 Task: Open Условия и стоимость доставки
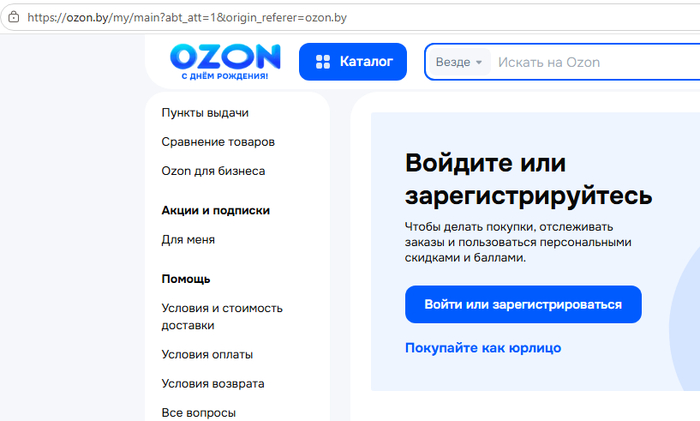point(222,317)
